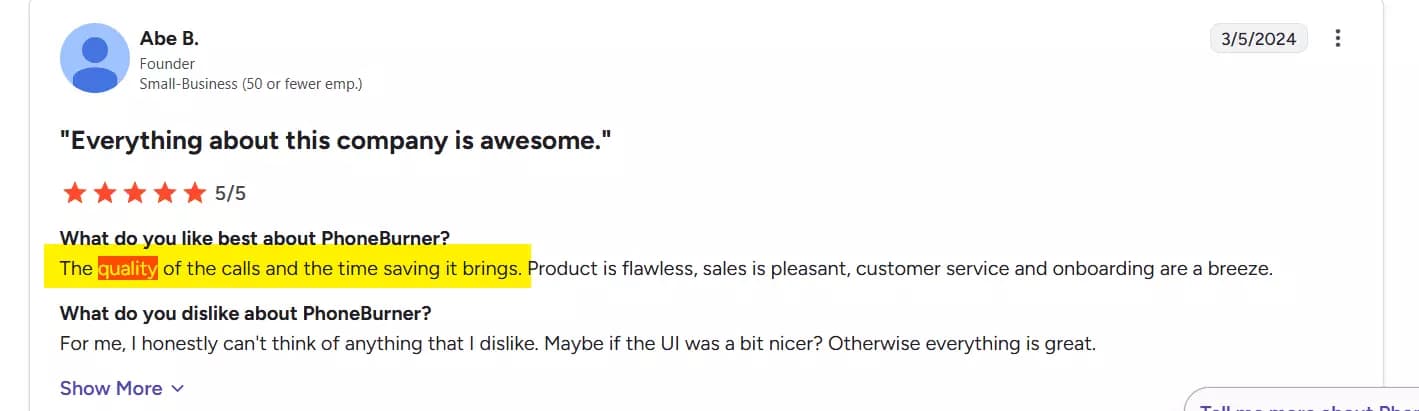Screen dimensions: 1419x411
Task: Click the "Founder" job title text
Action: pos(166,64)
